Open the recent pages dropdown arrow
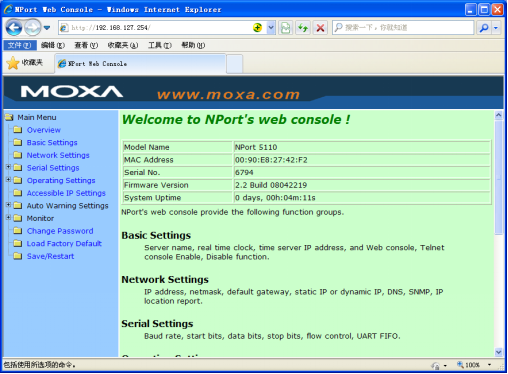508x374 pixels. (x=47, y=28)
